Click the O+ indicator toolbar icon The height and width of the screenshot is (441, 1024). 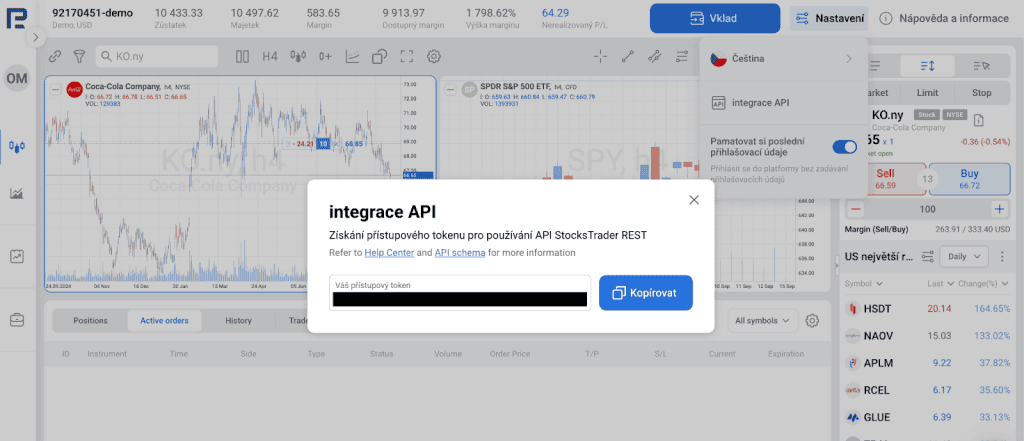tap(325, 57)
